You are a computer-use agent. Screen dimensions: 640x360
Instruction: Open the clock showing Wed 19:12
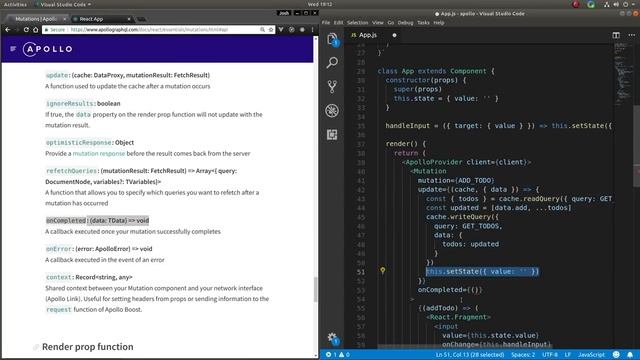click(320, 4)
